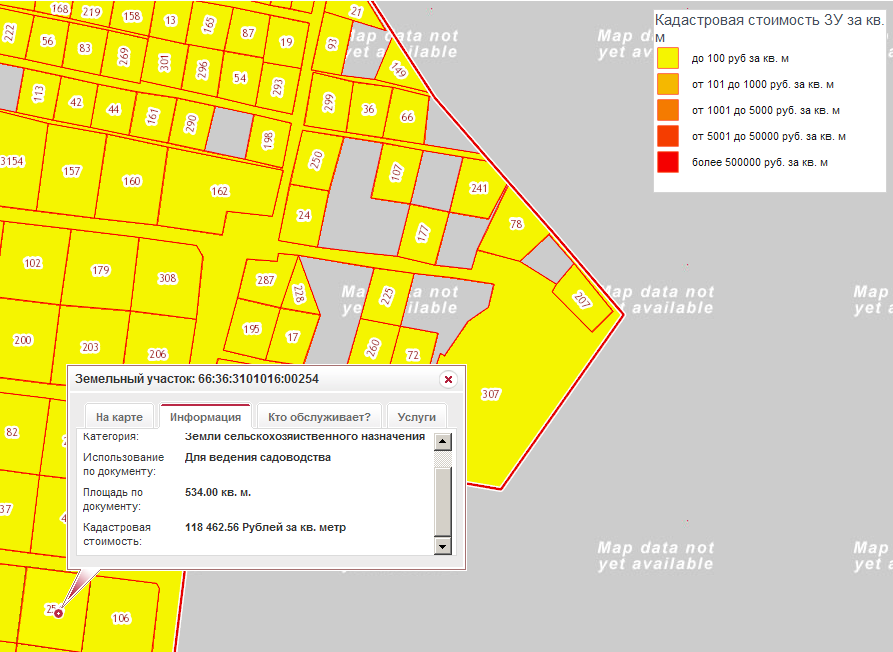Select the Услуги tab

[x=416, y=417]
